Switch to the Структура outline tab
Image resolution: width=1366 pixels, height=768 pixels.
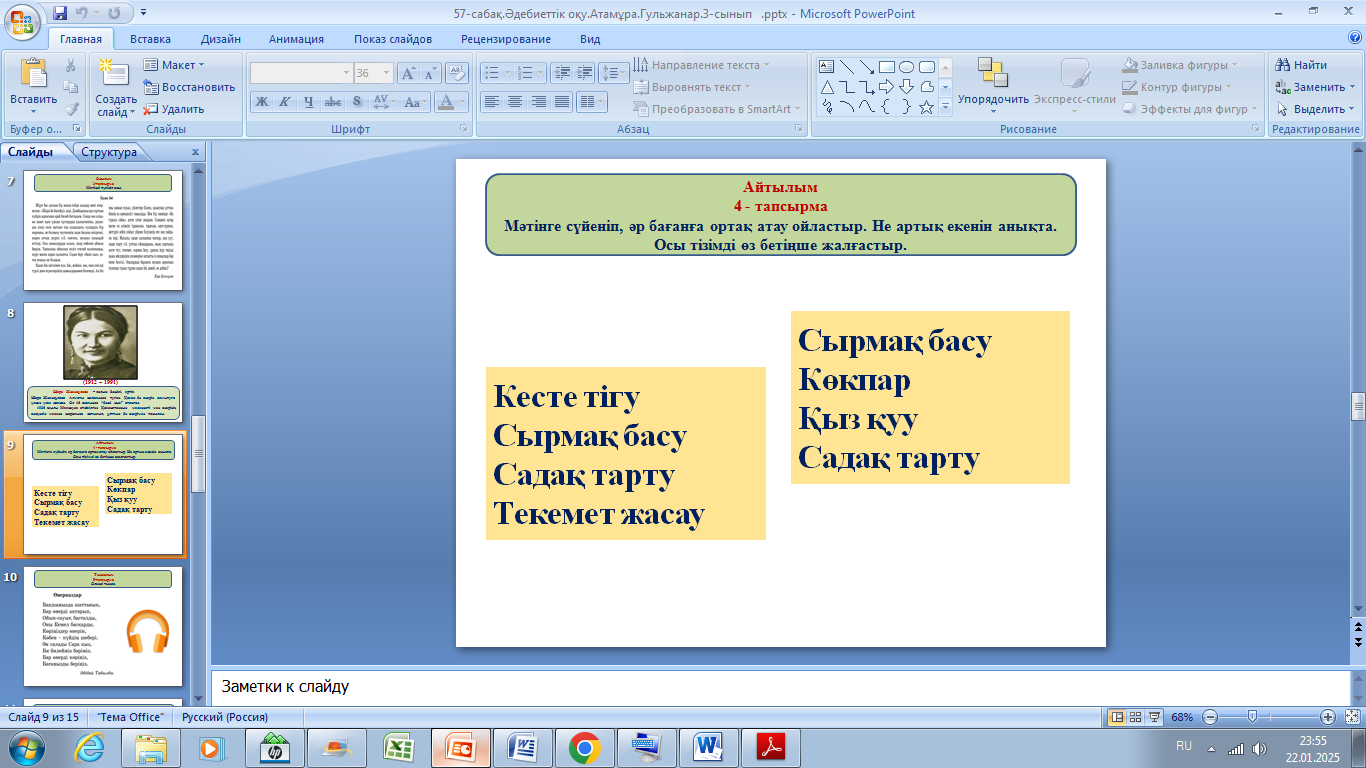(x=109, y=152)
